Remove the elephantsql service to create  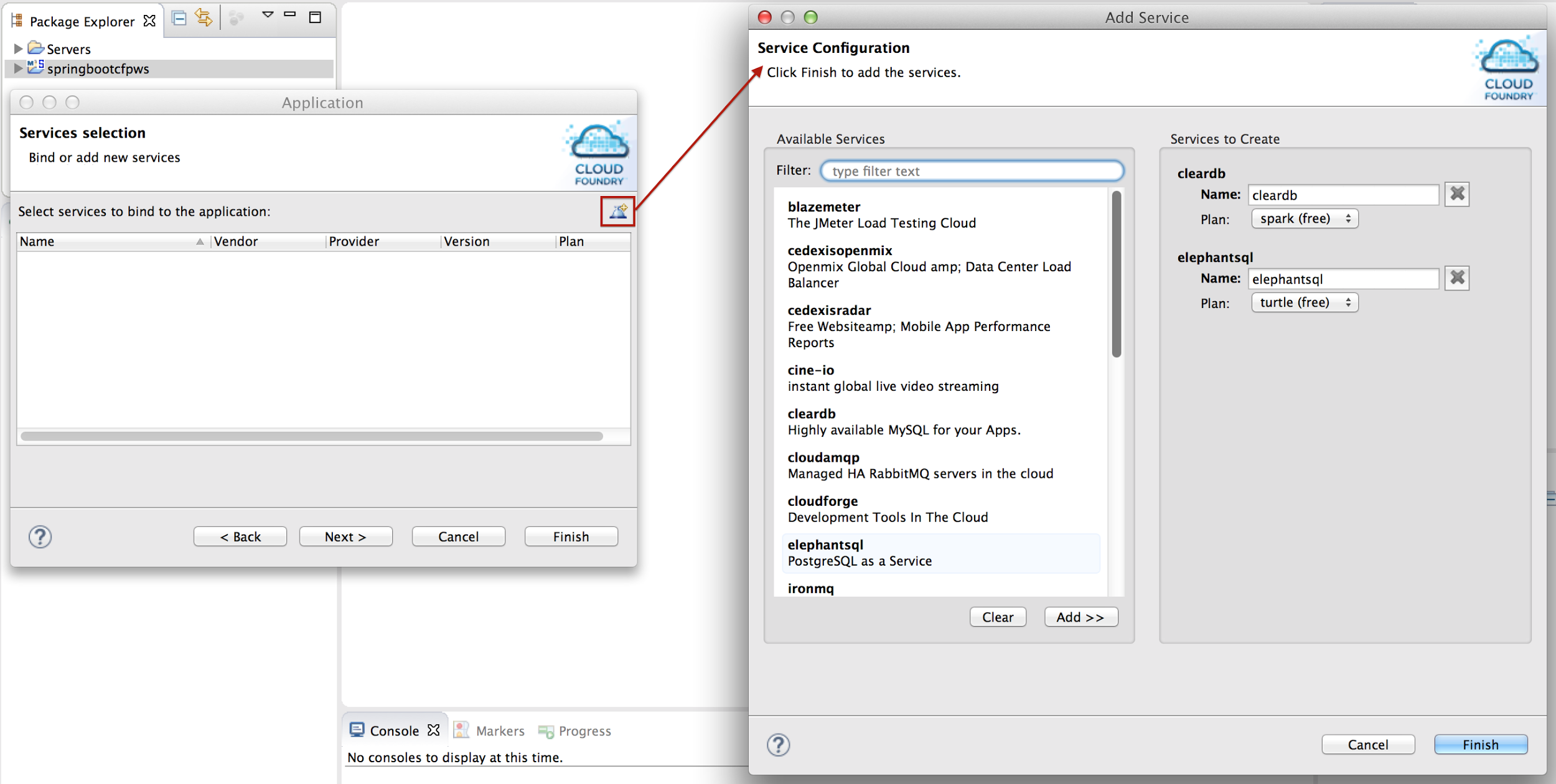[x=1457, y=278]
